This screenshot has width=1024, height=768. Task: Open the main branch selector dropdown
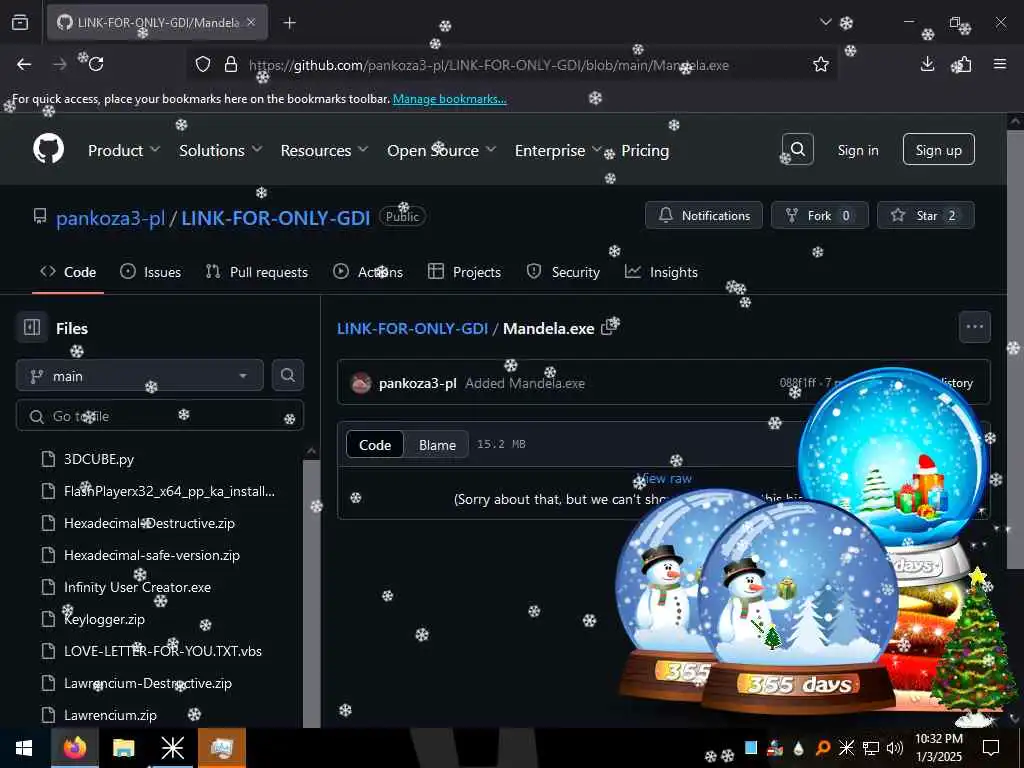[140, 376]
